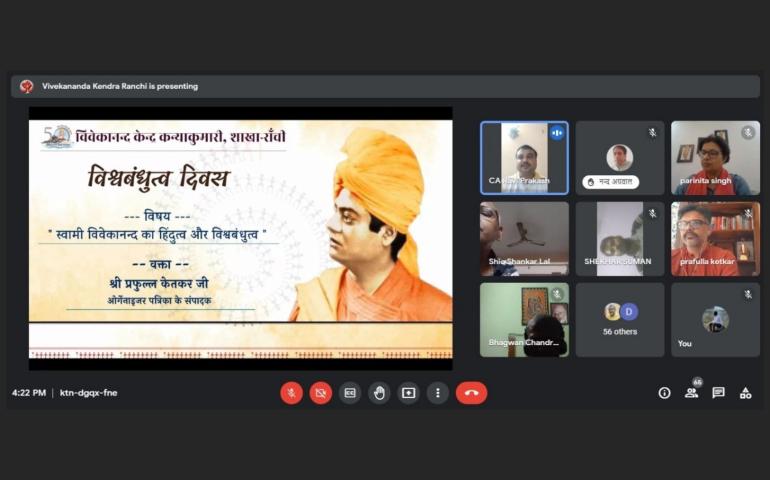The image size is (770, 480).
Task: Select the prafulla ketkar video tile
Action: pos(715,239)
